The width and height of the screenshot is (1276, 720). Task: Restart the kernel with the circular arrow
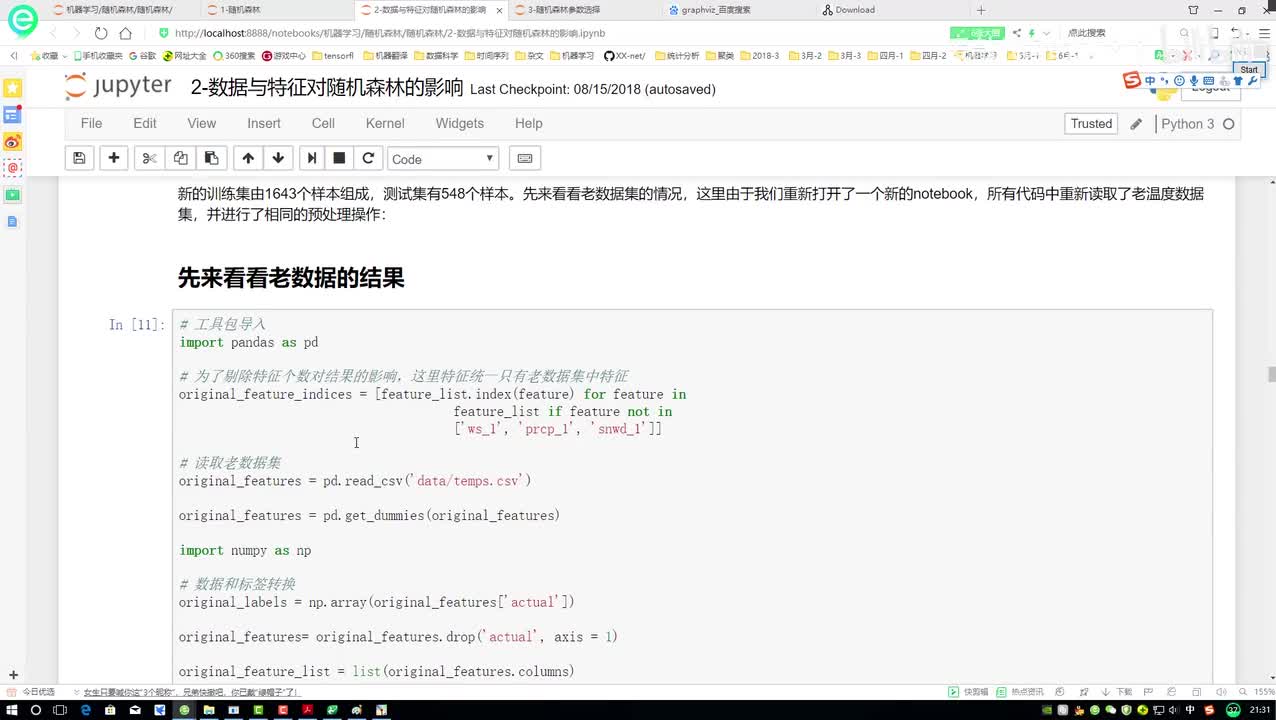tap(368, 158)
